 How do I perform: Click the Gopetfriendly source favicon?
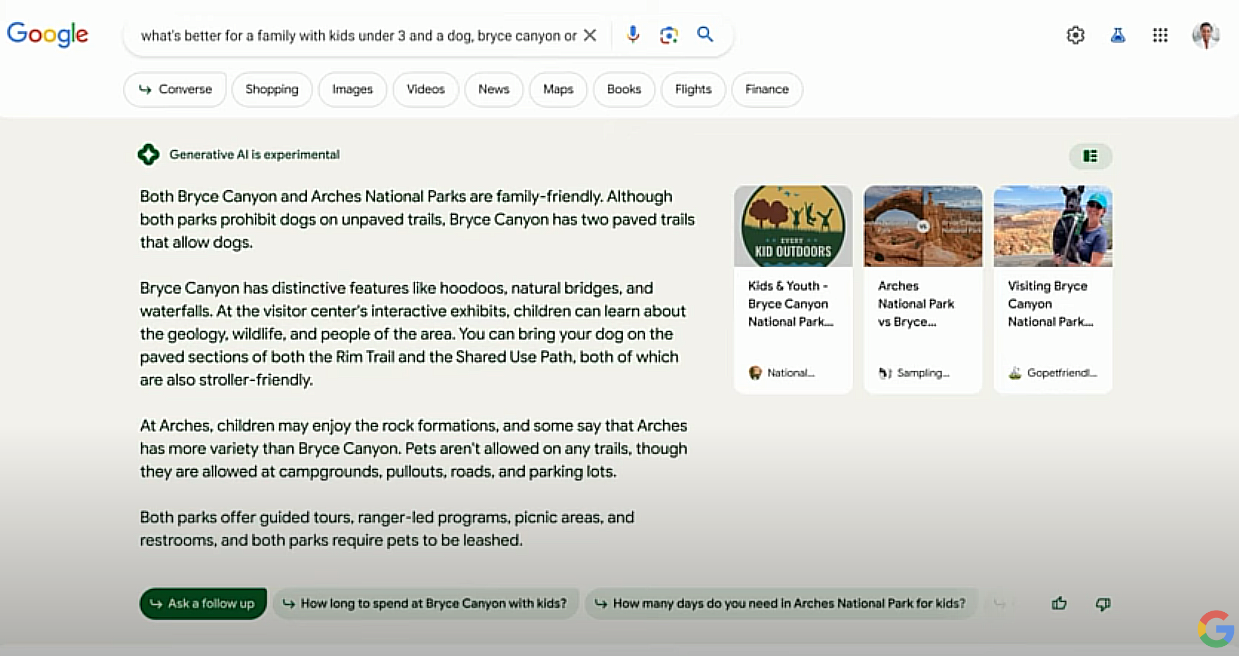pyautogui.click(x=1015, y=373)
